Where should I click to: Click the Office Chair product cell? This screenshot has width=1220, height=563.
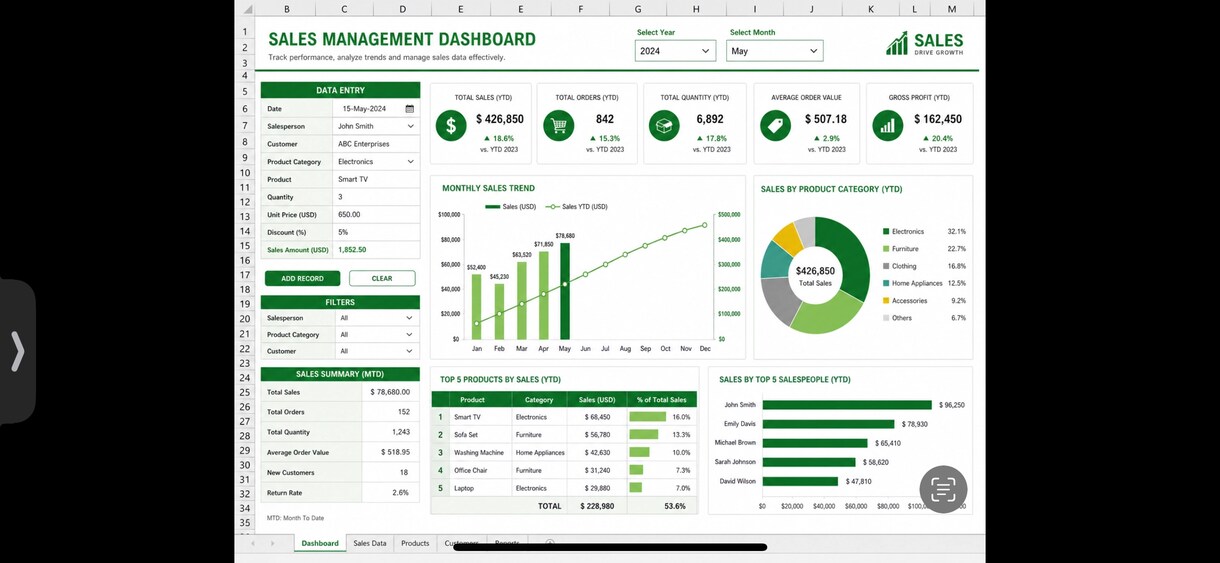click(479, 470)
